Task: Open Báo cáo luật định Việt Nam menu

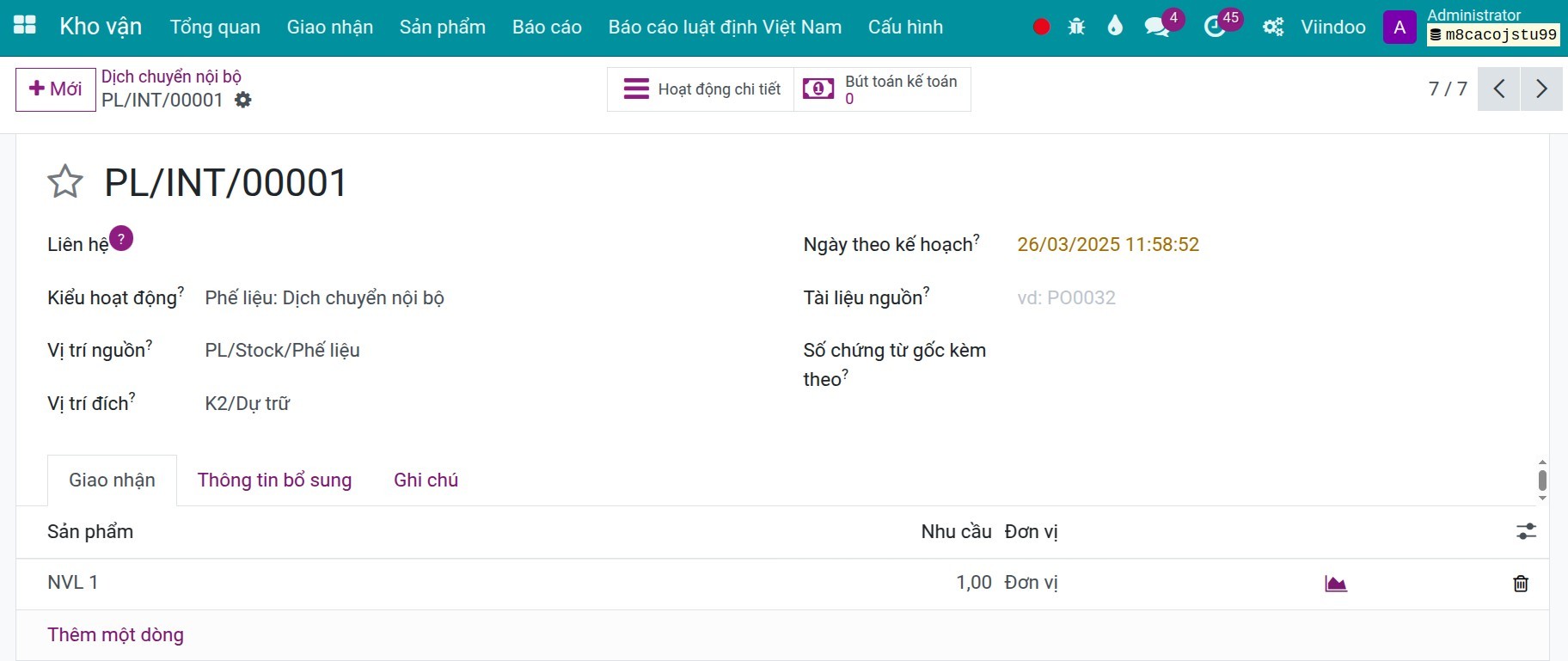Action: 725,28
